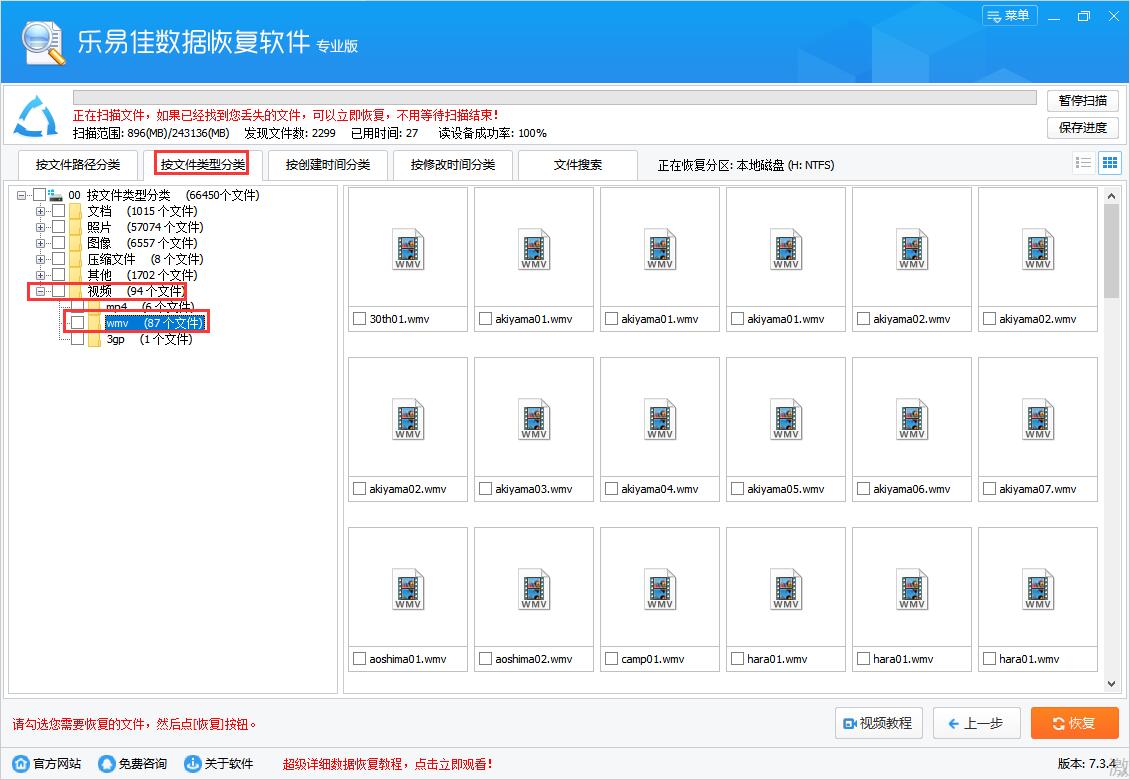Viewport: 1130px width, 780px height.
Task: 点击视频教程按钮的播放图标
Action: click(849, 723)
